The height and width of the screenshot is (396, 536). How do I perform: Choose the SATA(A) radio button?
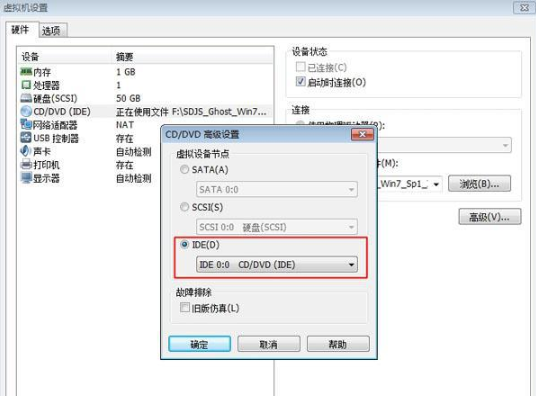(184, 169)
